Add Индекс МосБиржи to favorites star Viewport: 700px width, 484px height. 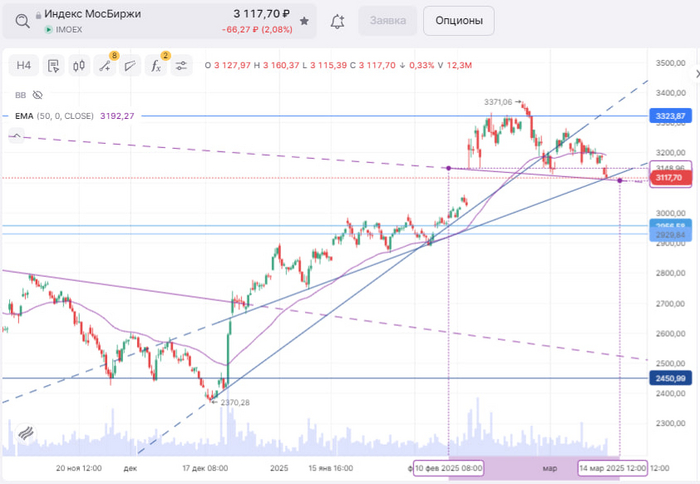tap(304, 20)
